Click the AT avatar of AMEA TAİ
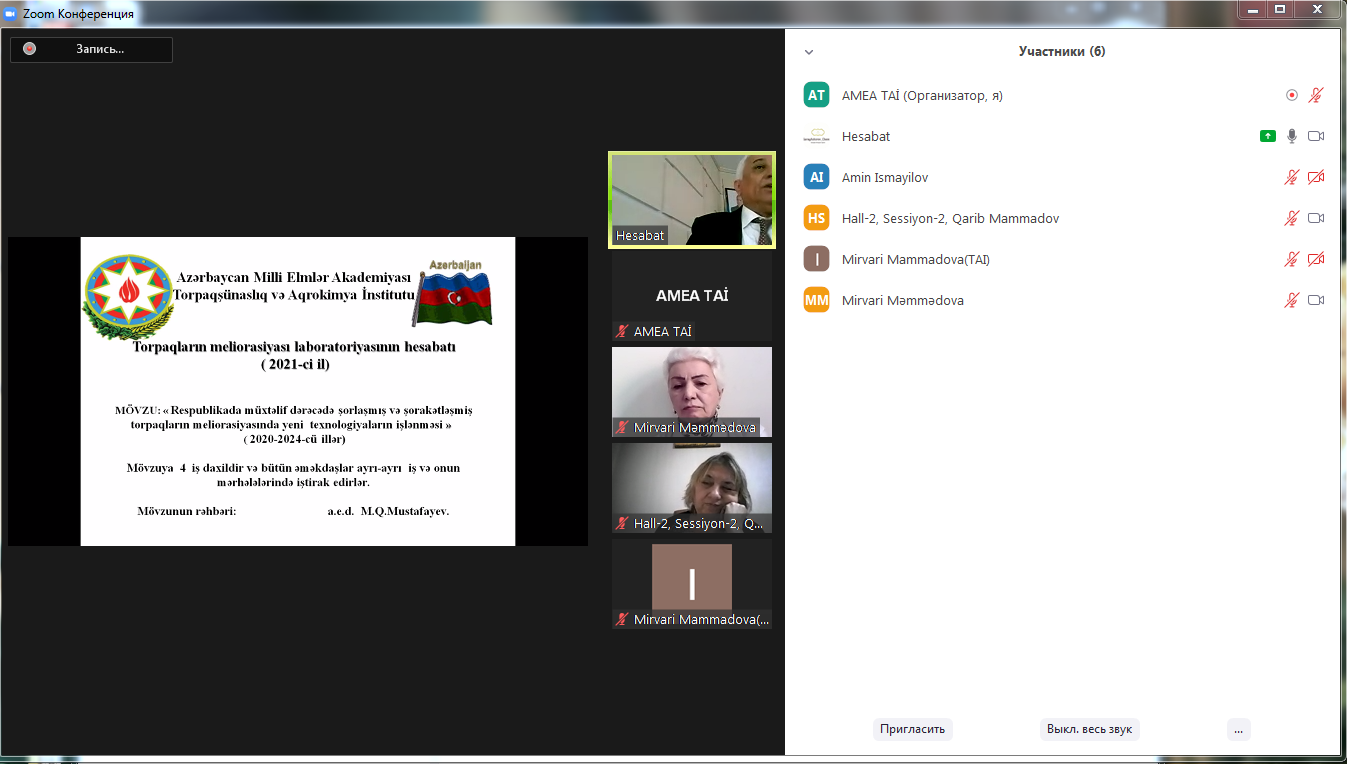The image size is (1347, 764). tap(817, 95)
